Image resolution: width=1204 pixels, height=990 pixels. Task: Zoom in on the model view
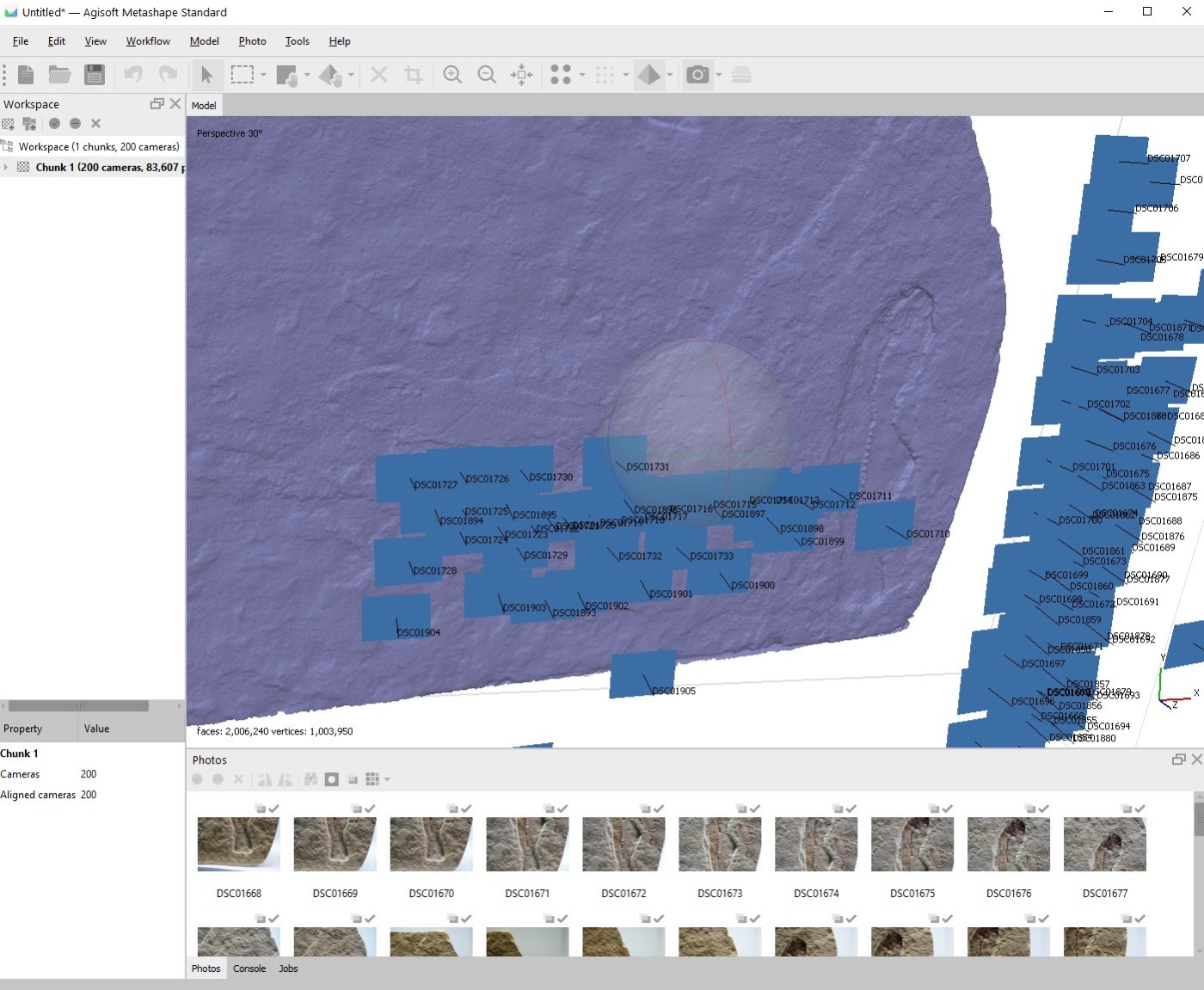click(x=452, y=75)
